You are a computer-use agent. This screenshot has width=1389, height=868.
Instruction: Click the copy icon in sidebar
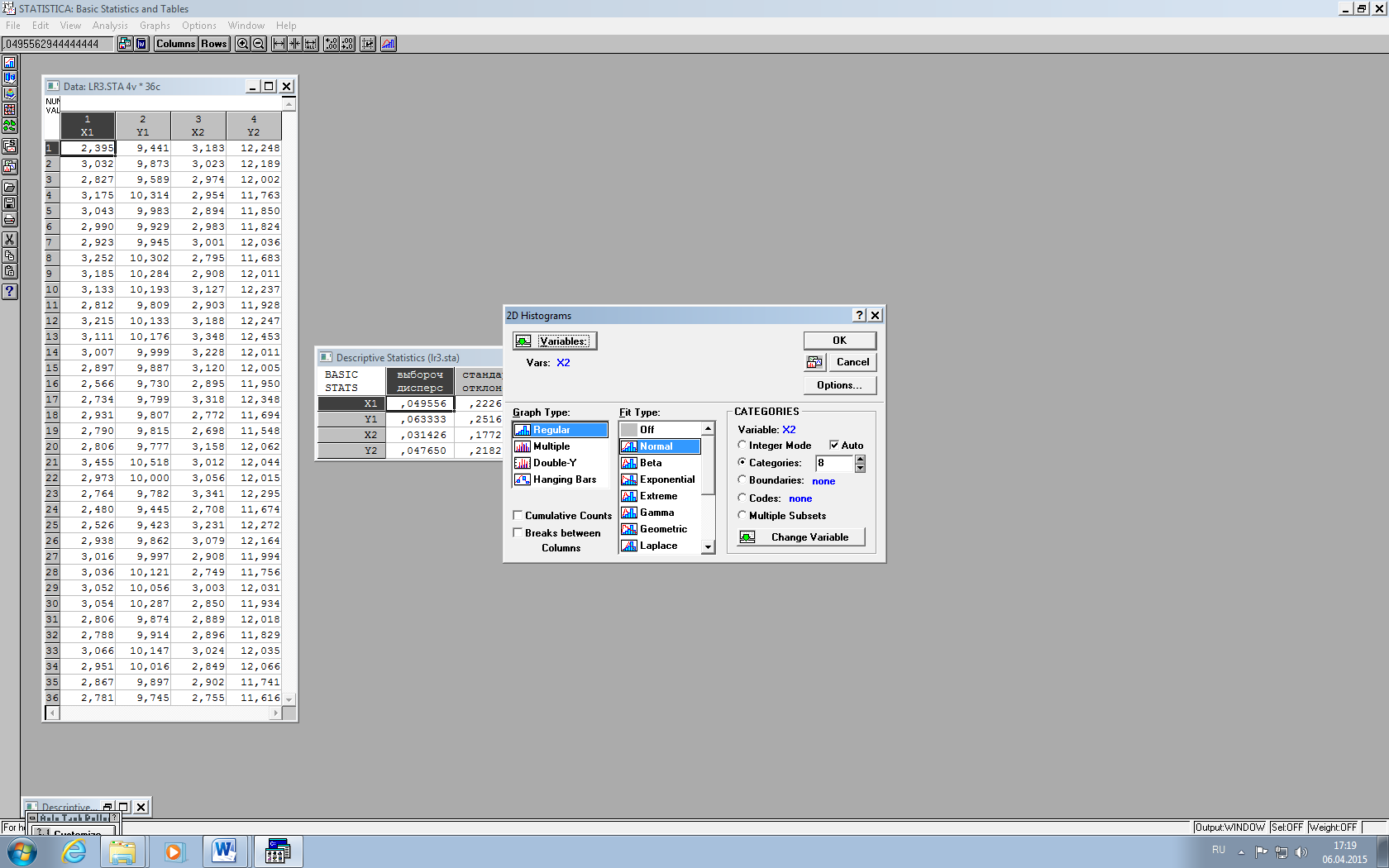tap(10, 255)
